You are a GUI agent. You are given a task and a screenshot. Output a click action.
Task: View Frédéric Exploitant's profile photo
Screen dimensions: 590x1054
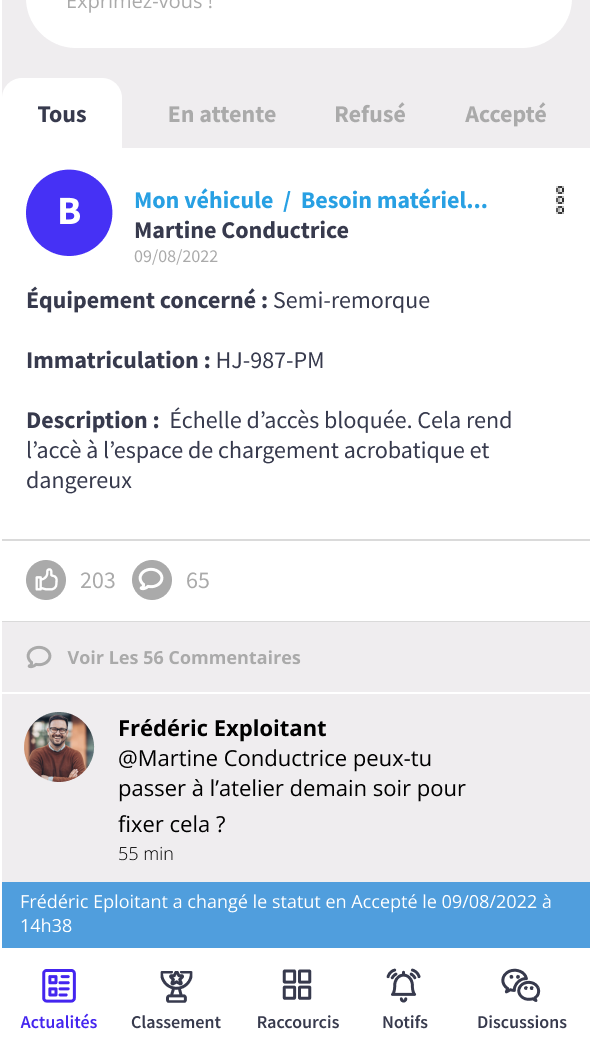coord(59,747)
